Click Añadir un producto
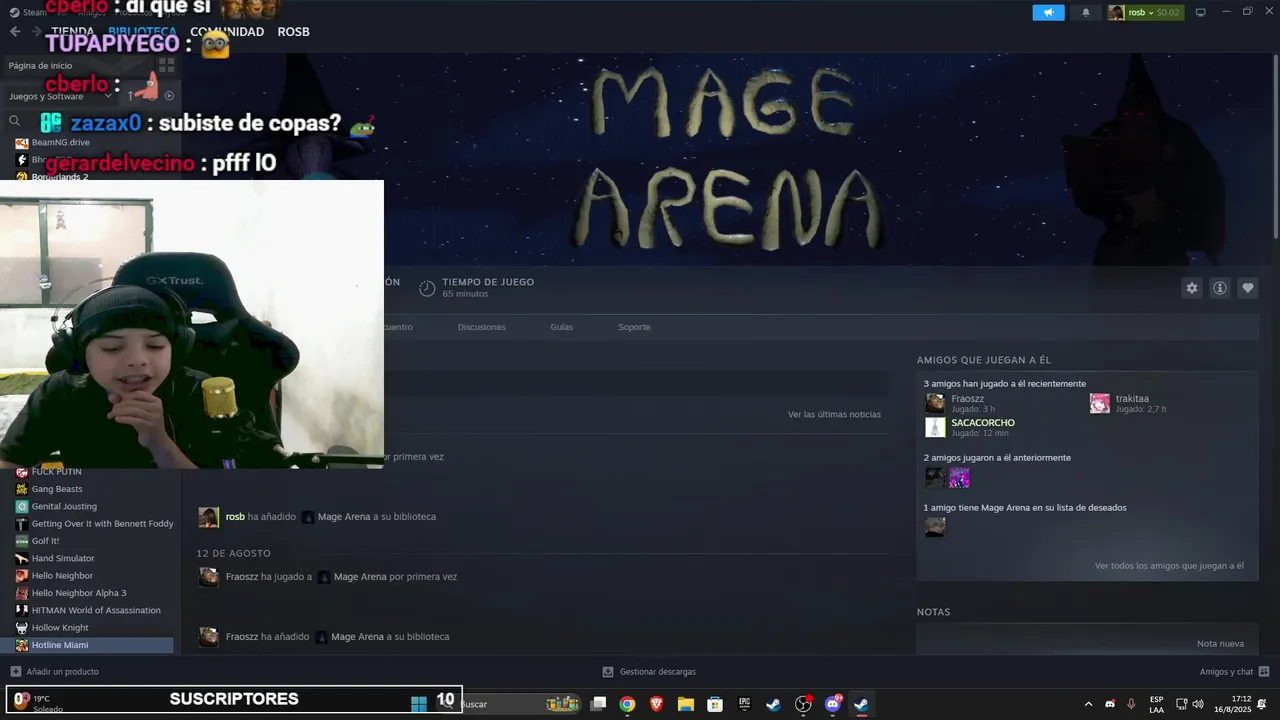This screenshot has width=1280, height=720. (55, 672)
